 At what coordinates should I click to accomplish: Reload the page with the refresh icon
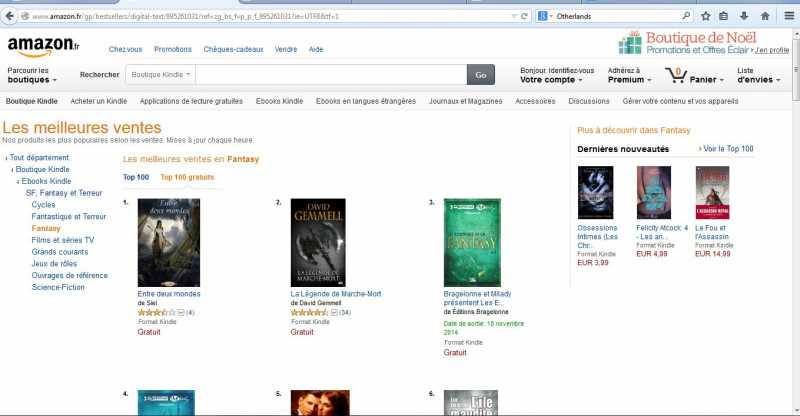[524, 16]
